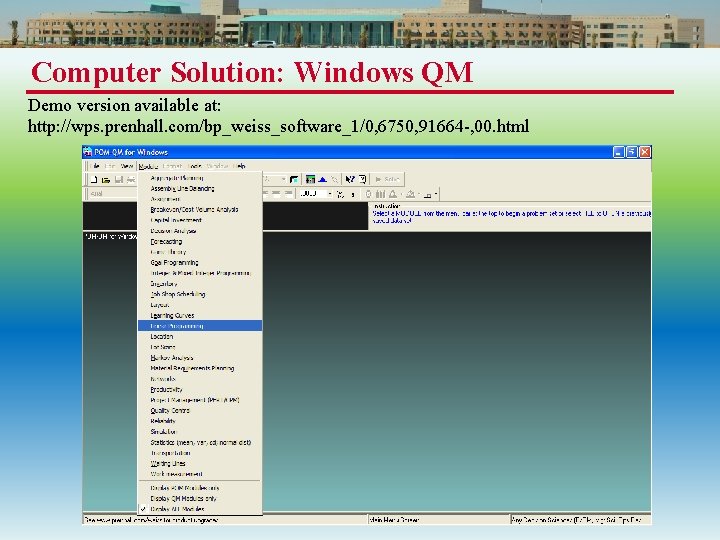Open the Module menu
This screenshot has width=720, height=540.
pyautogui.click(x=148, y=166)
